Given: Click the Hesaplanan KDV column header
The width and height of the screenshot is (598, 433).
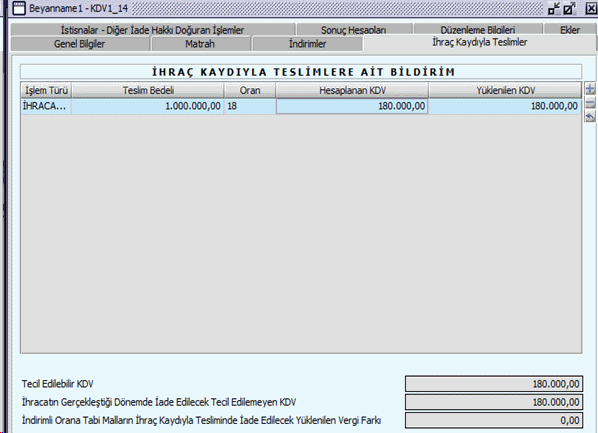Looking at the screenshot, I should pyautogui.click(x=352, y=90).
